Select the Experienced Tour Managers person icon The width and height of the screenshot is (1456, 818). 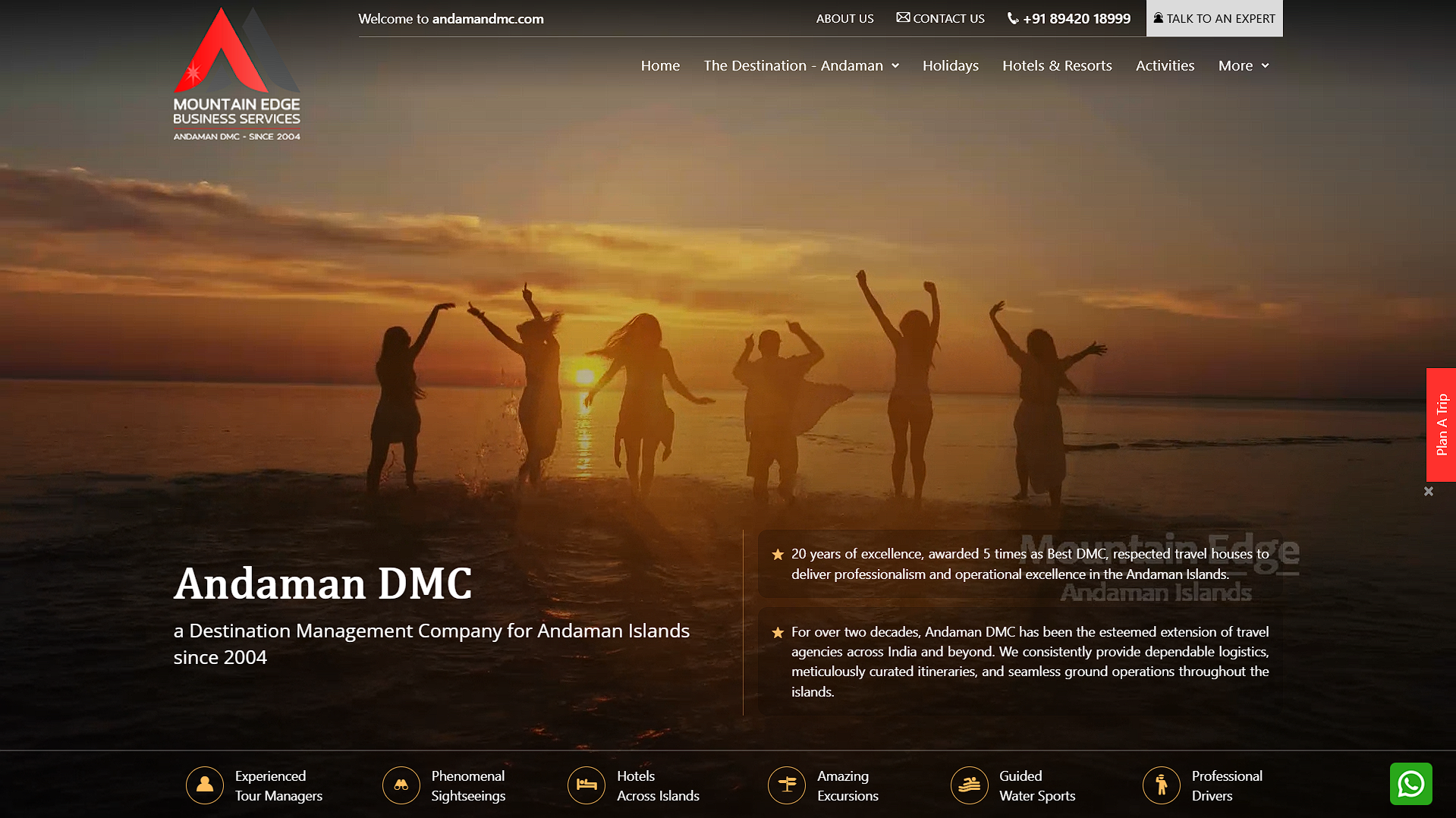click(x=204, y=785)
